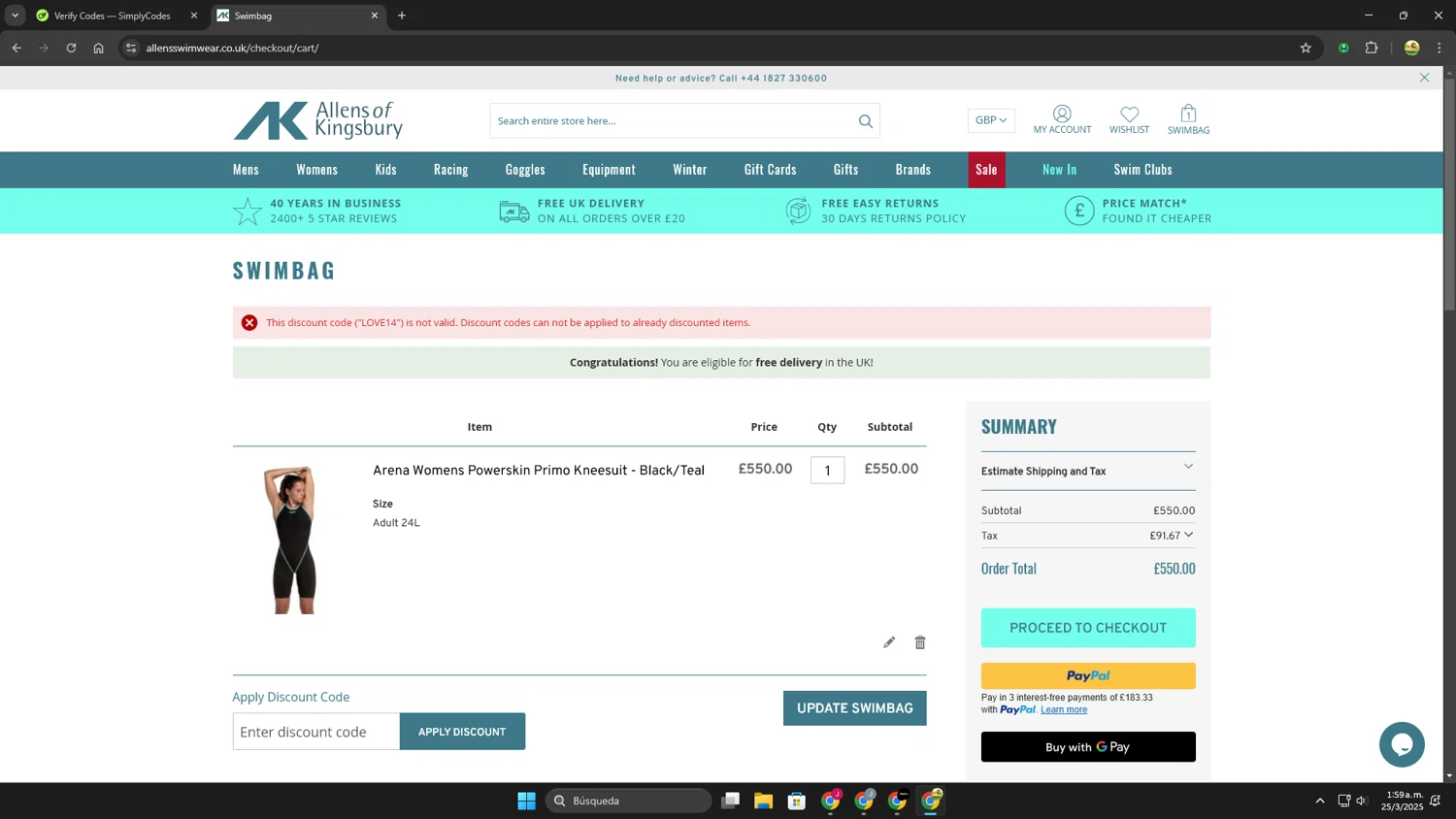Screen dimensions: 1456x819
Task: Remove item with trash can icon
Action: (920, 642)
